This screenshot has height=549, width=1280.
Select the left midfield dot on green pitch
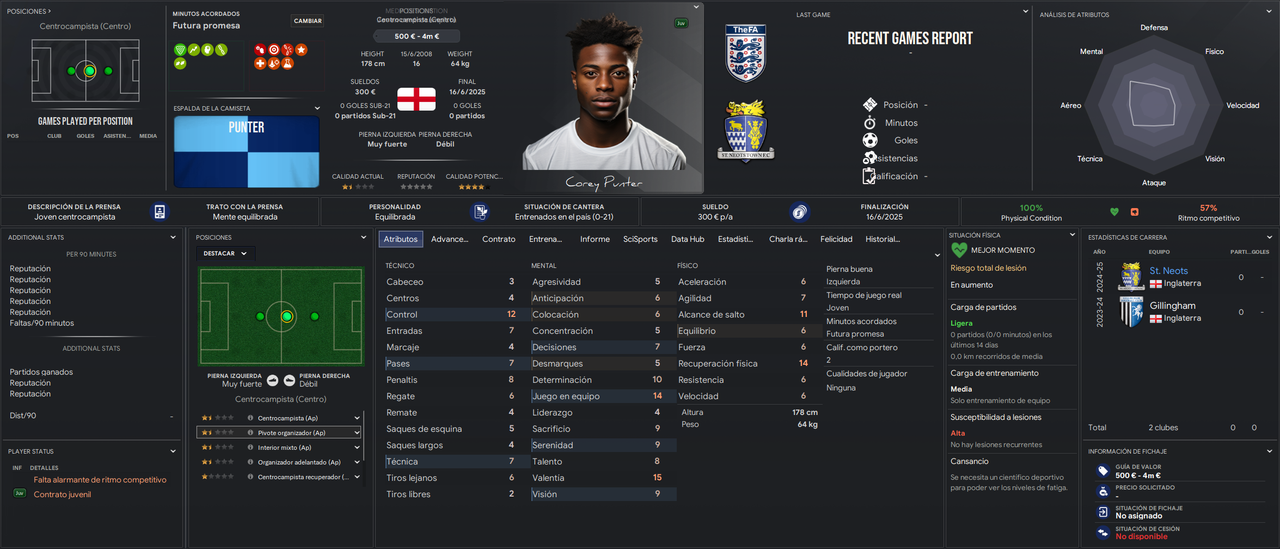[260, 316]
